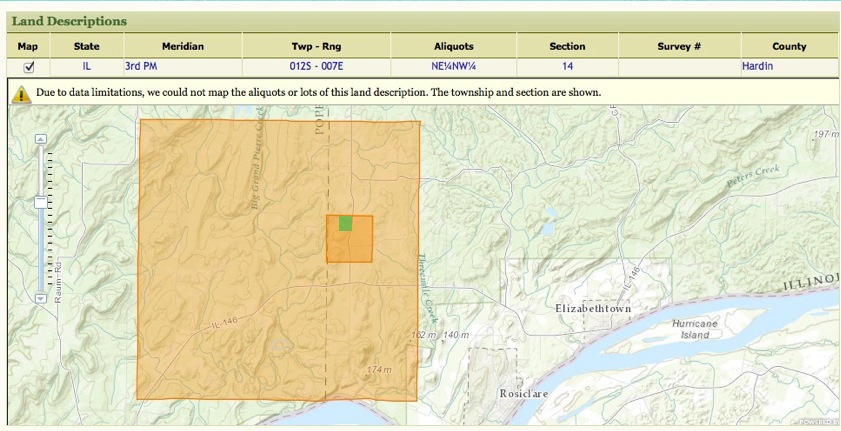Viewport: 841px width, 431px height.
Task: Click the zoom out arrow on map slider
Action: click(41, 298)
